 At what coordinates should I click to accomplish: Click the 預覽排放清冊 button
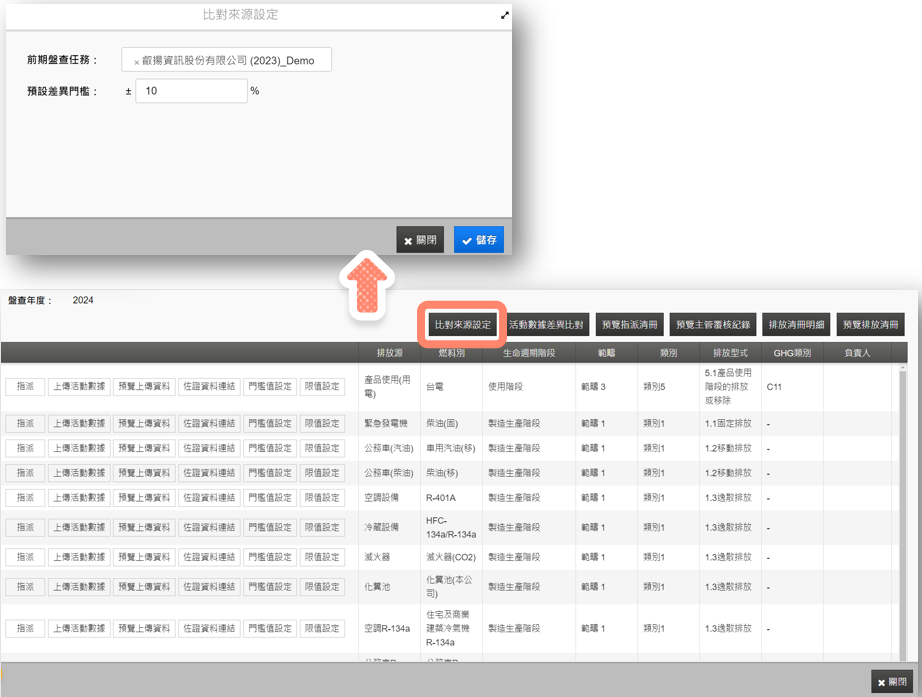tap(870, 325)
